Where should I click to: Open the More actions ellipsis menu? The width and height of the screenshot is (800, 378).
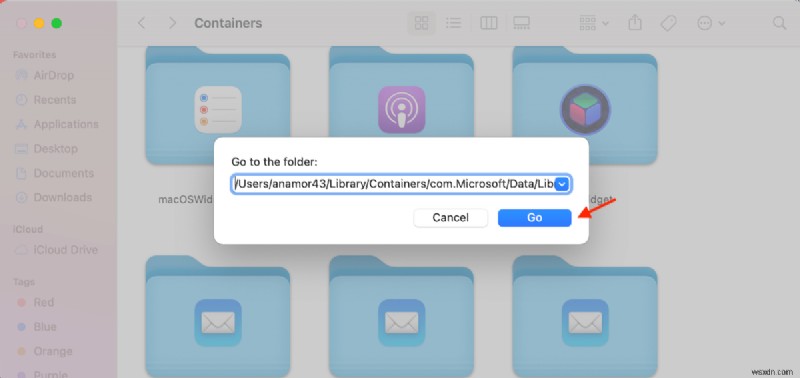coord(711,23)
